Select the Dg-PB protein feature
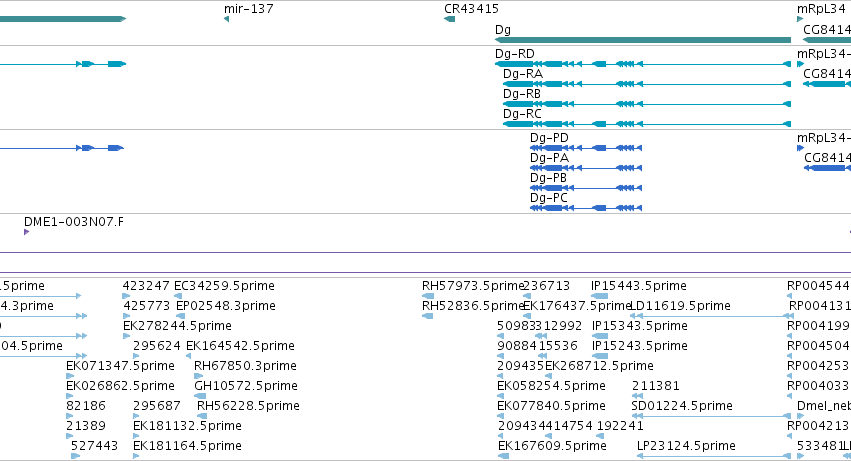 click(586, 188)
